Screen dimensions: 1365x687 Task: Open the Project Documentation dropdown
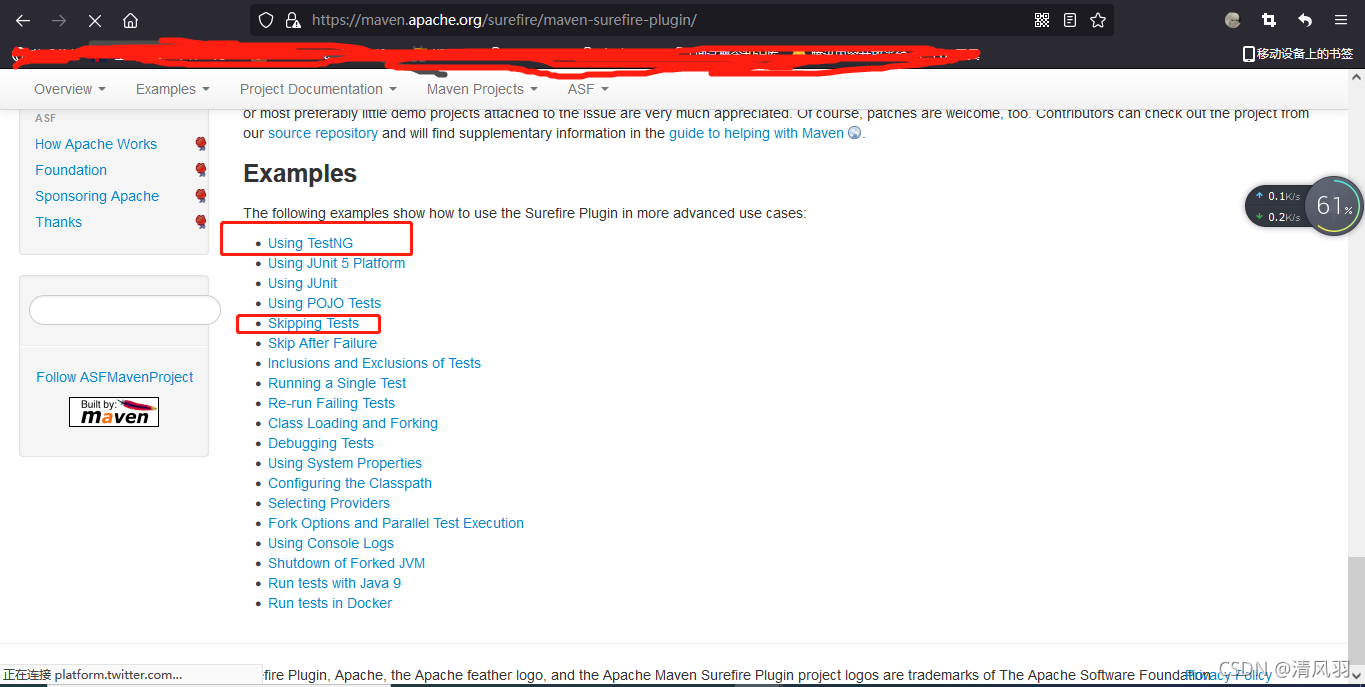[318, 89]
